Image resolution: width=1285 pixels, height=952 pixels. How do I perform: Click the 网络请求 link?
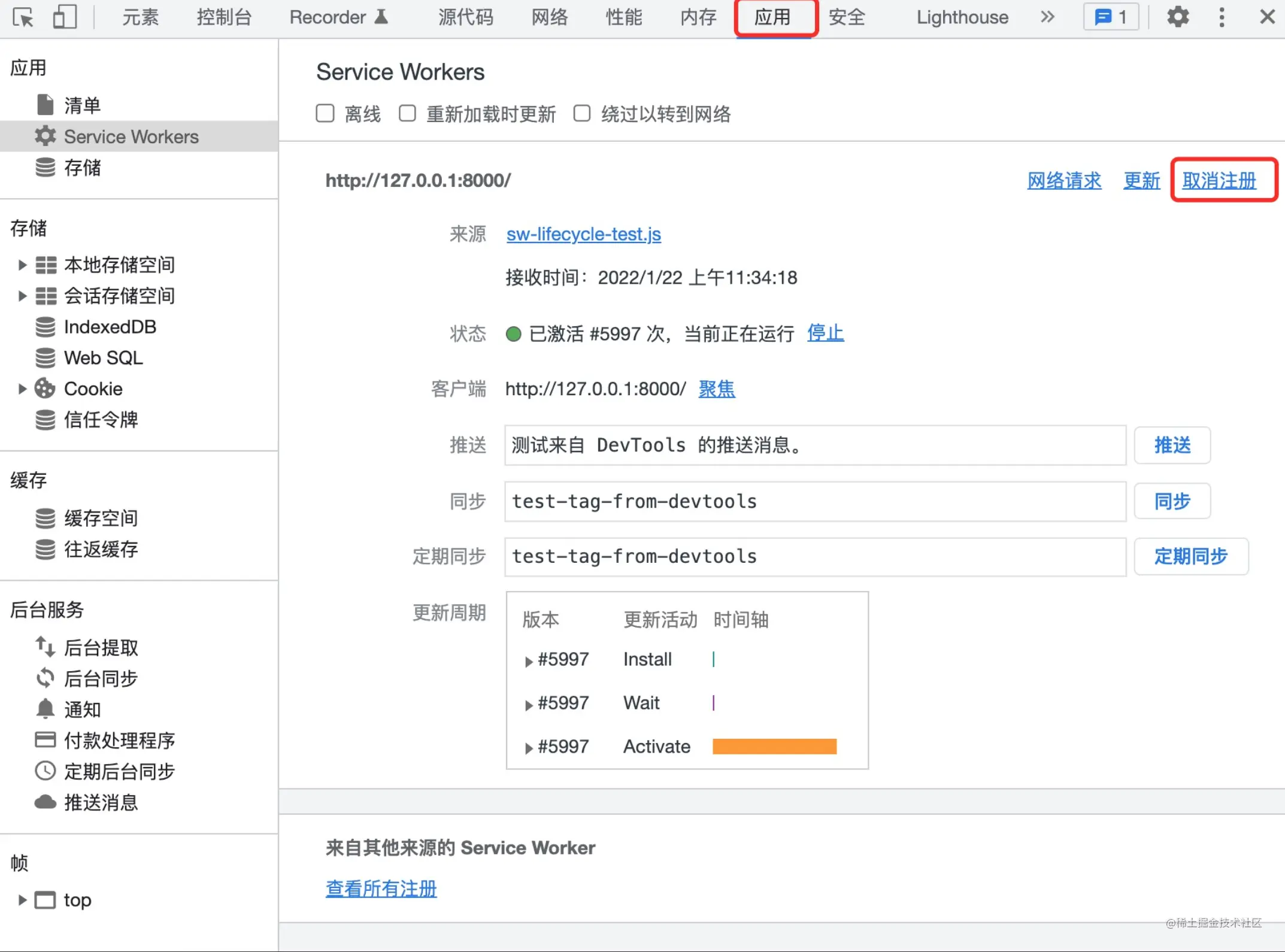(x=1064, y=180)
